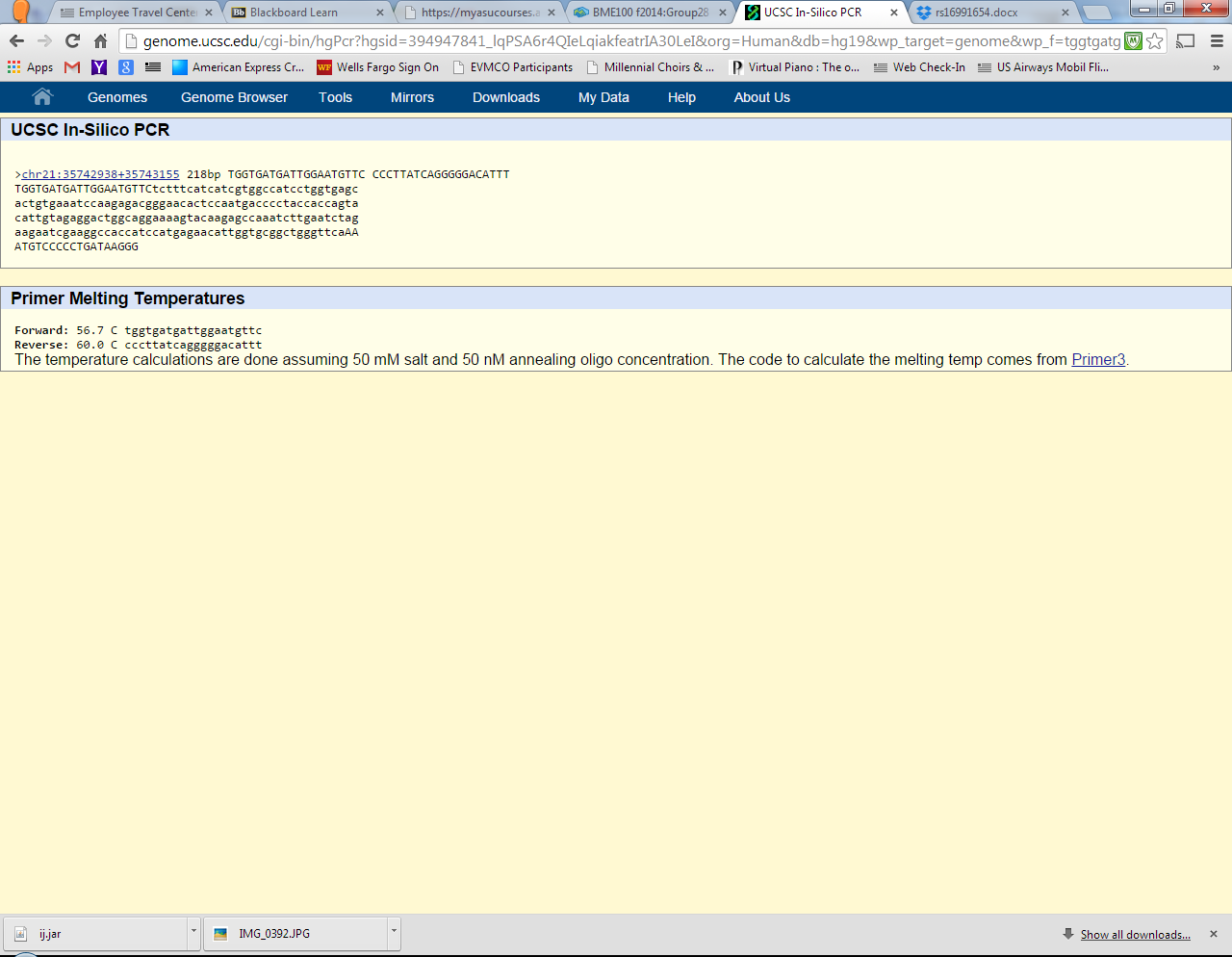Expand the ij.jar download options arrow
Image resolution: width=1232 pixels, height=957 pixels.
tap(193, 932)
